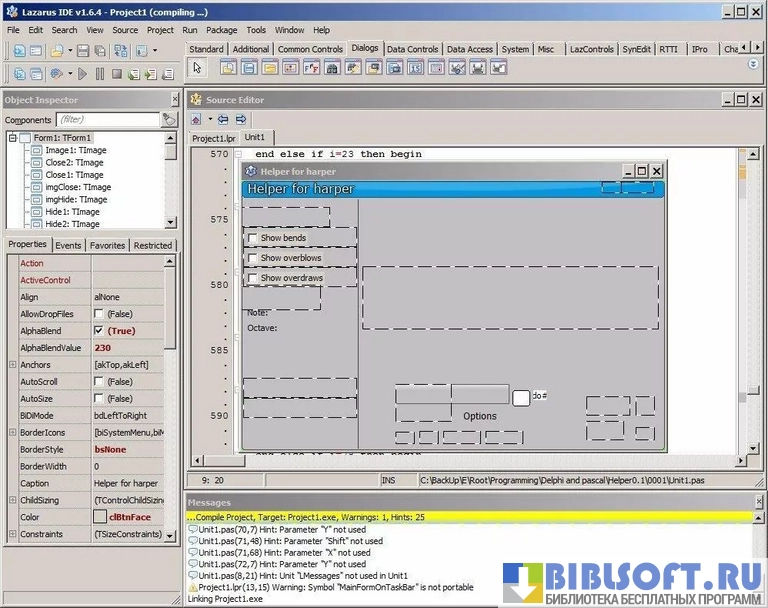Image resolution: width=768 pixels, height=608 pixels.
Task: Select imgClose: TImage in component tree
Action: click(x=78, y=187)
